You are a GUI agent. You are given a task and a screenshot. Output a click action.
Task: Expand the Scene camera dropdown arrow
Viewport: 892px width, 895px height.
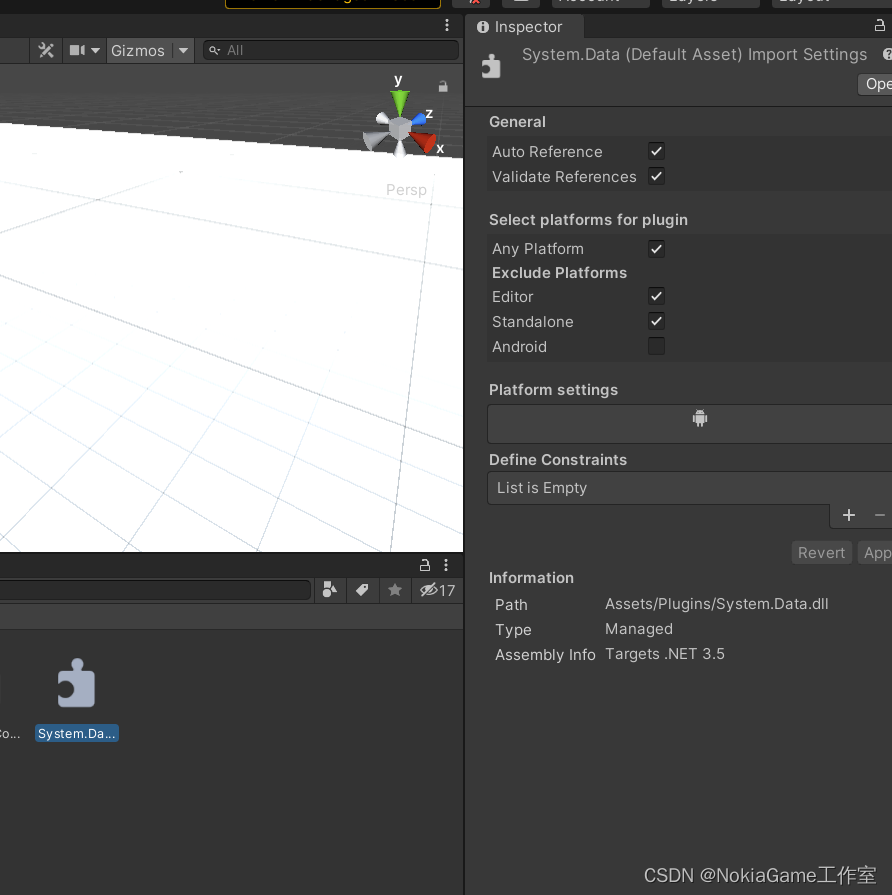click(95, 51)
